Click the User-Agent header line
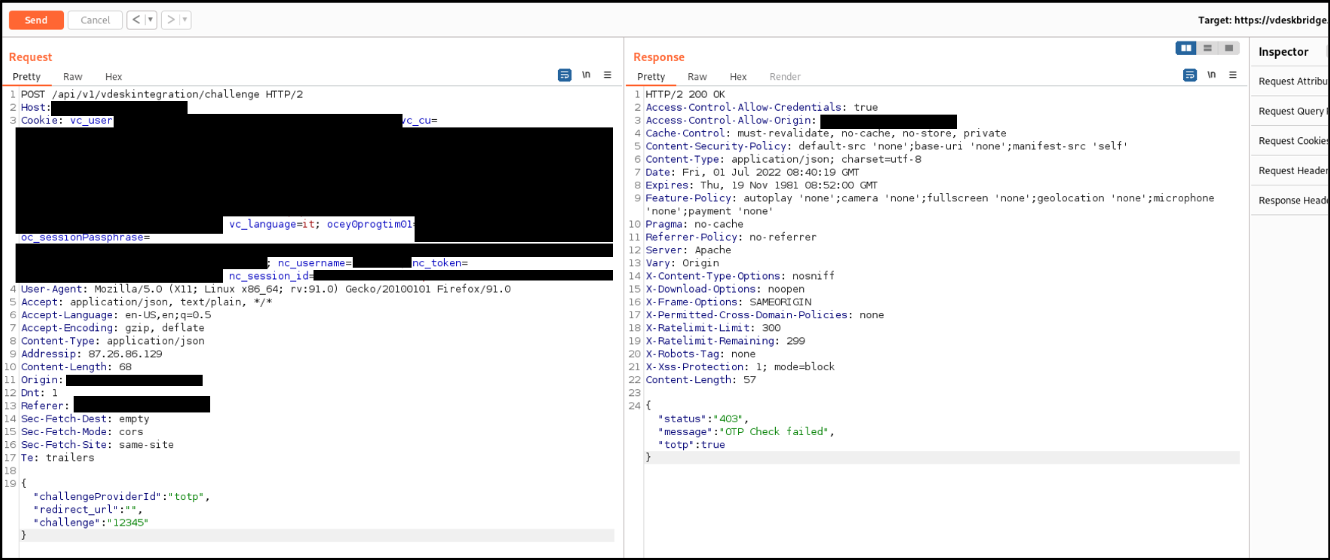This screenshot has width=1330, height=560. [266, 289]
